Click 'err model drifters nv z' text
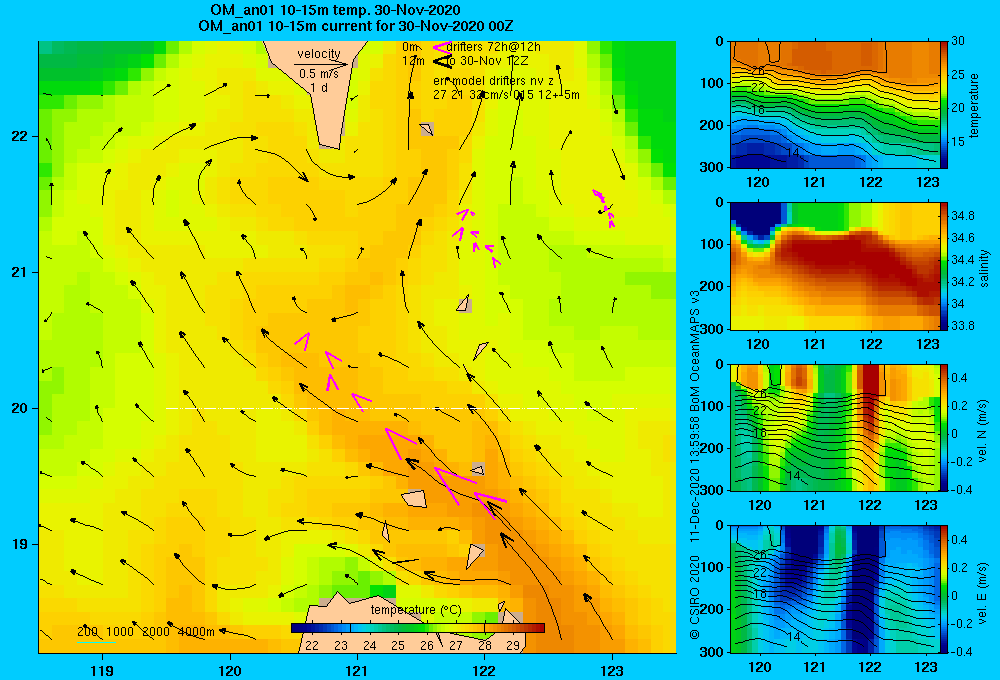This screenshot has height=680, width=1000. coord(494,81)
